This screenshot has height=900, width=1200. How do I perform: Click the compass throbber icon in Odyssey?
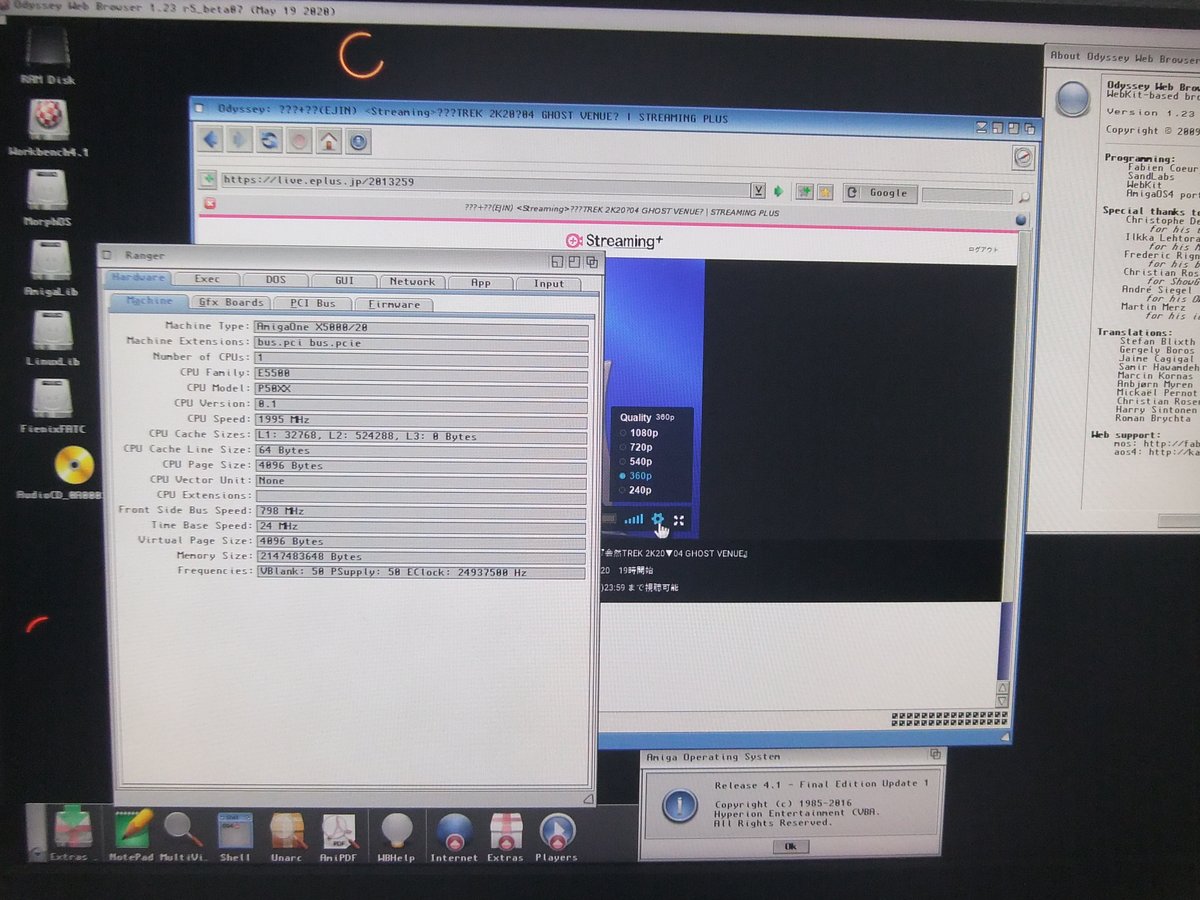point(1022,158)
